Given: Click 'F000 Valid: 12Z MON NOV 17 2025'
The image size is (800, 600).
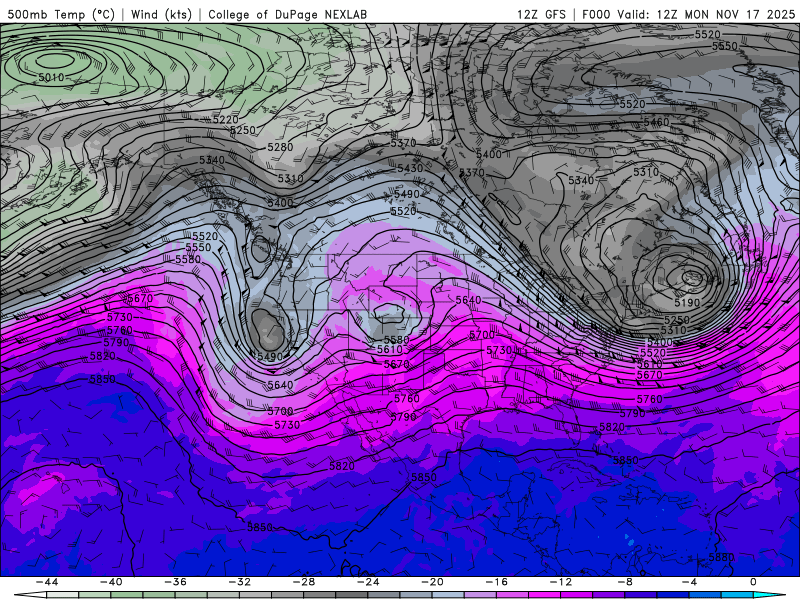Looking at the screenshot, I should tap(688, 14).
